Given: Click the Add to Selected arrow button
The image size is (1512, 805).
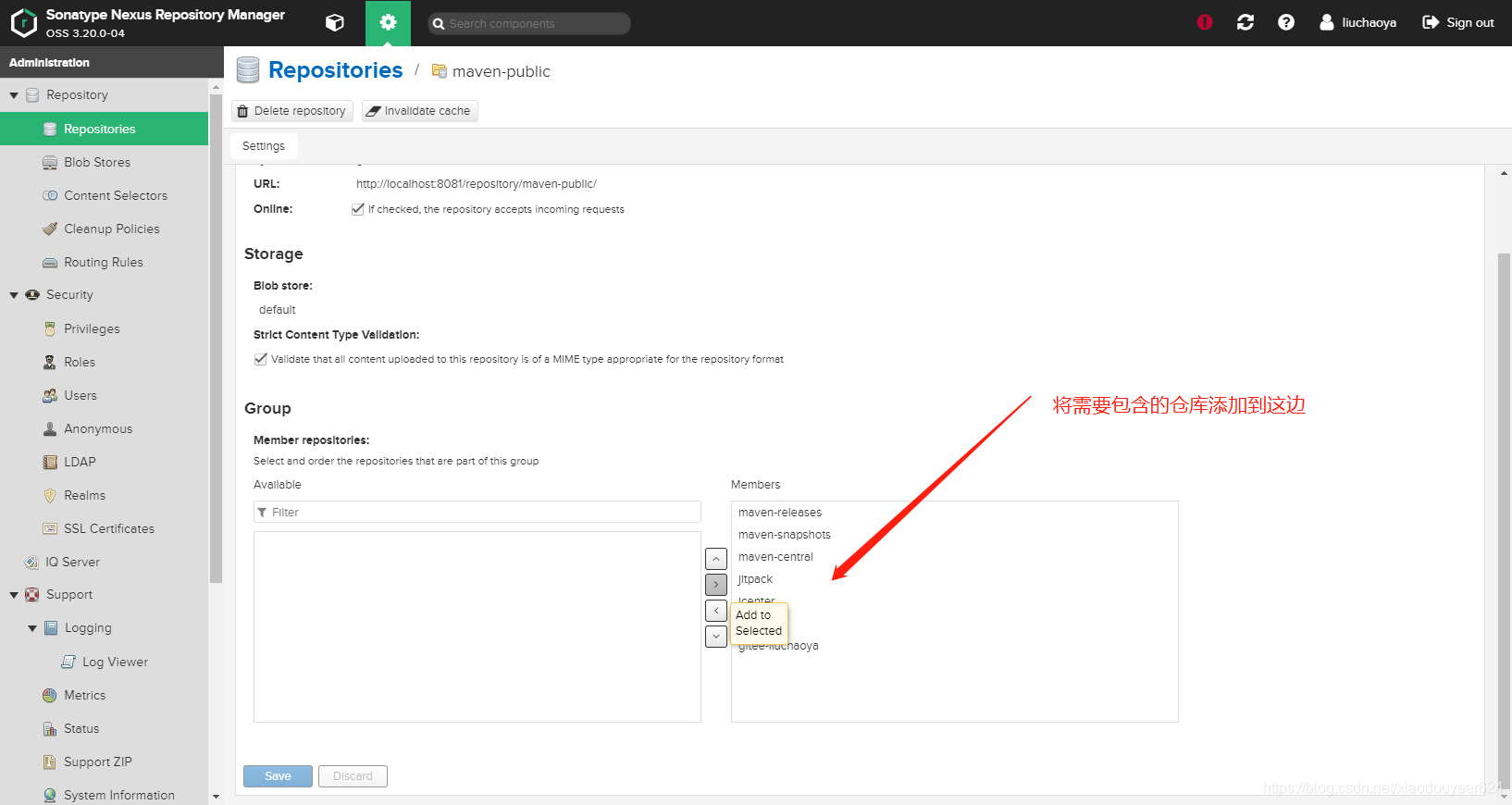Looking at the screenshot, I should tap(716, 585).
